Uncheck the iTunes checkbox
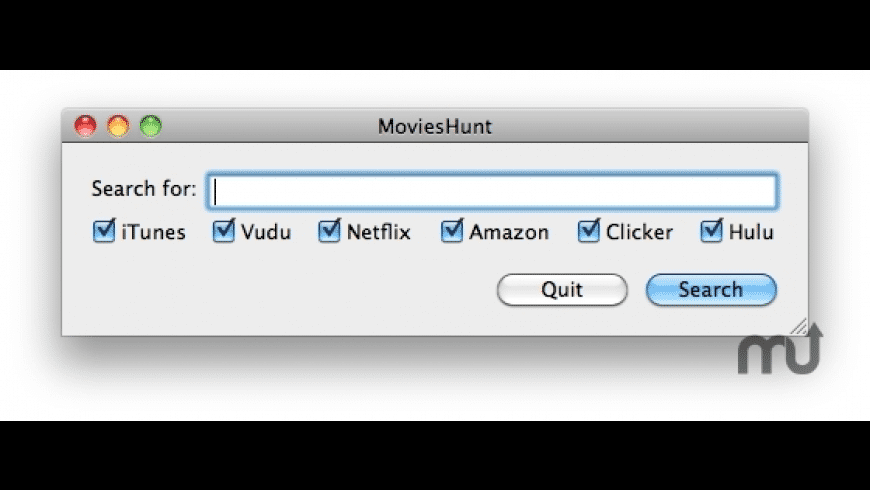The image size is (870, 490). pyautogui.click(x=103, y=232)
